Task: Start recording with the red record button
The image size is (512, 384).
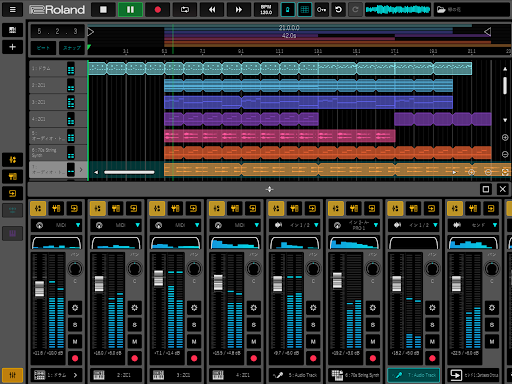Action: pos(158,10)
